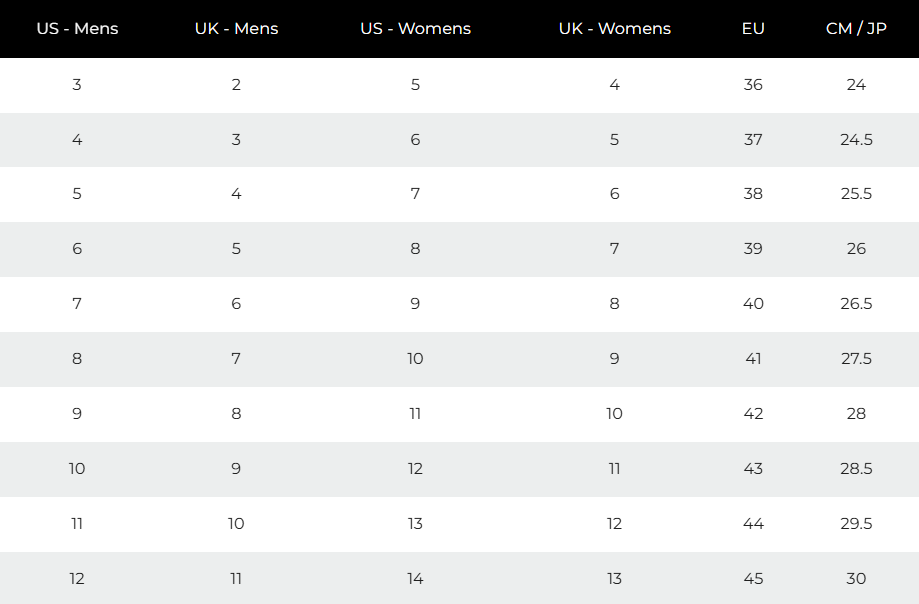The image size is (919, 604).
Task: Select the US - Womens column header
Action: click(x=415, y=28)
